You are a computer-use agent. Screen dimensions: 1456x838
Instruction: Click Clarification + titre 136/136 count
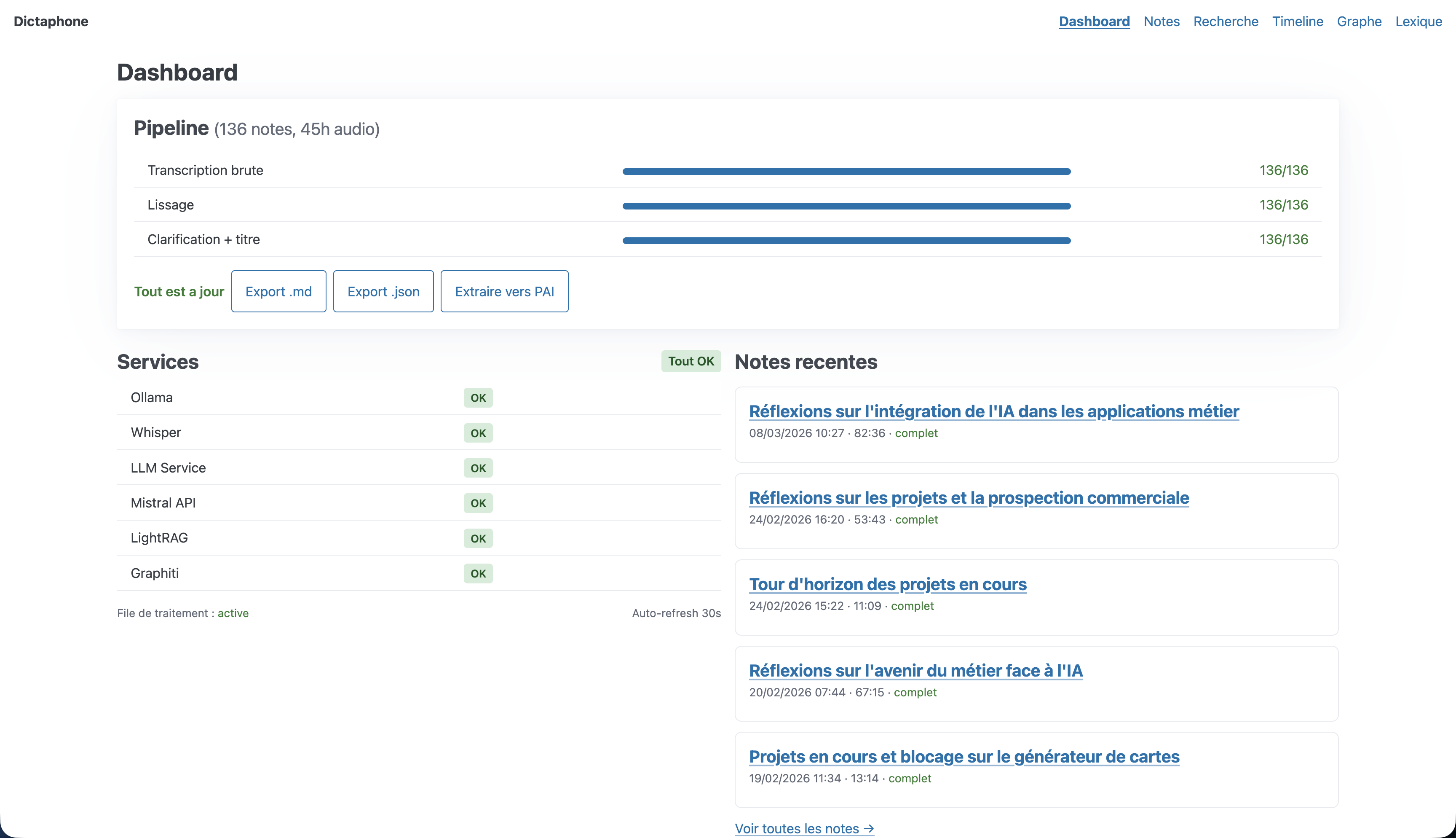tap(1284, 239)
